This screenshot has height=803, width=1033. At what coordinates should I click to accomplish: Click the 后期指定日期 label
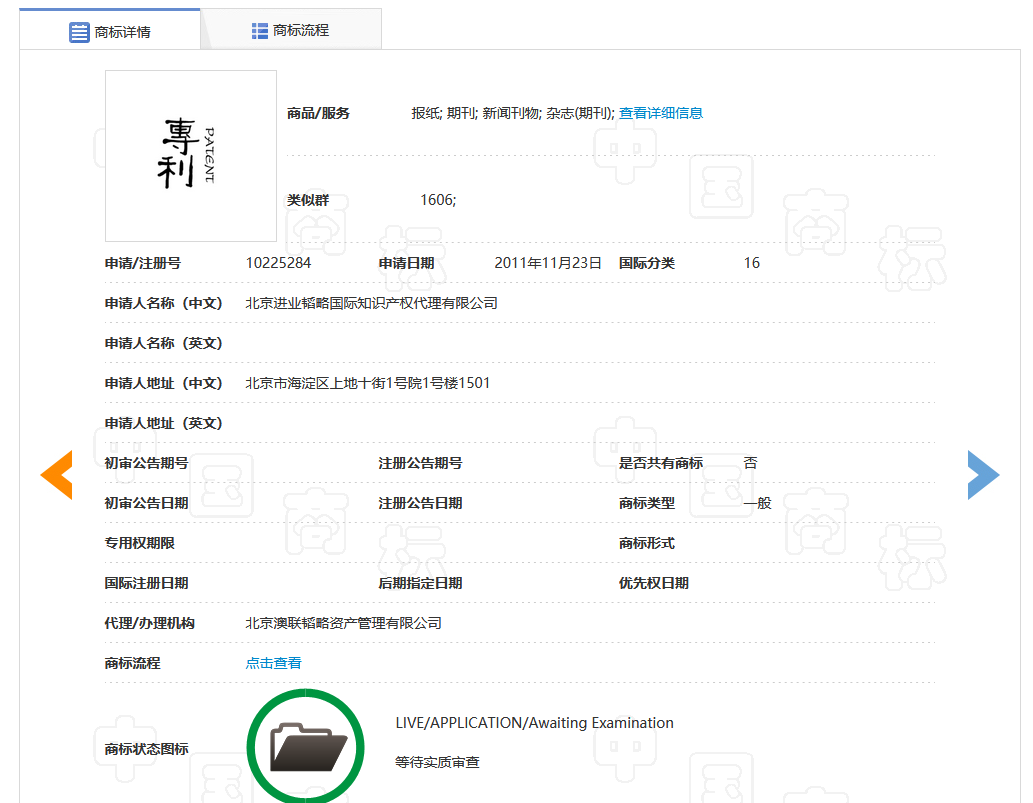click(420, 584)
